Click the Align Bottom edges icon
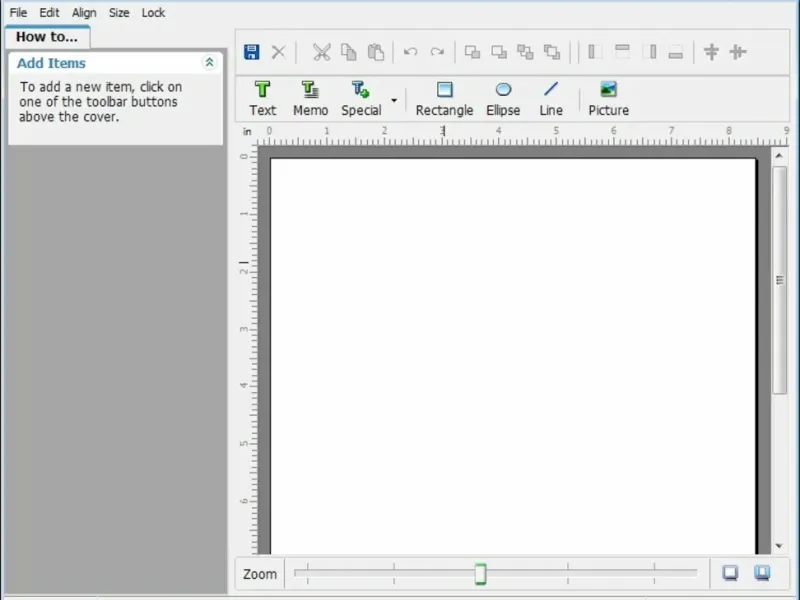 (x=676, y=52)
